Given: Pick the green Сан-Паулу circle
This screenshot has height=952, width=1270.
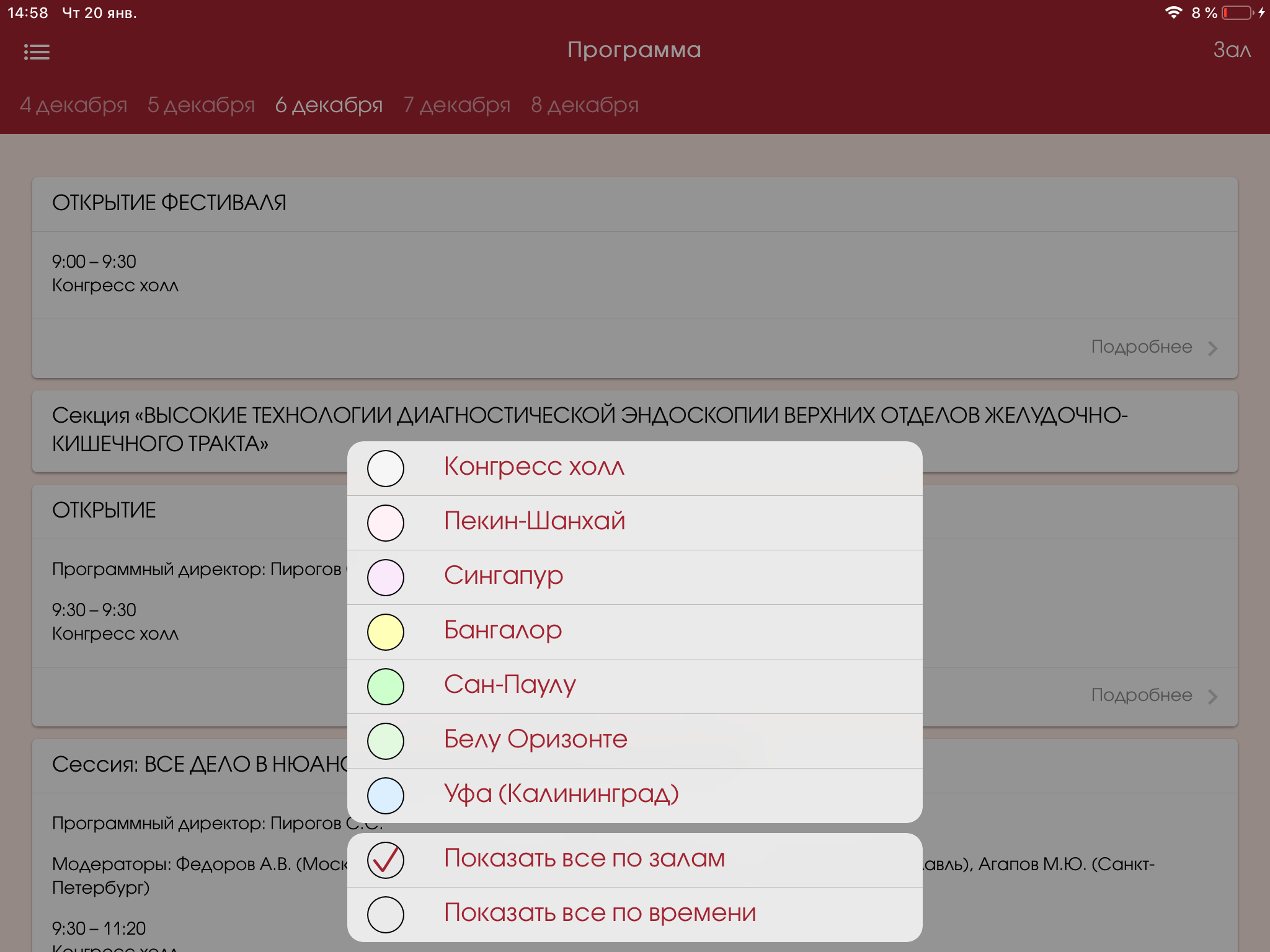Looking at the screenshot, I should point(386,687).
